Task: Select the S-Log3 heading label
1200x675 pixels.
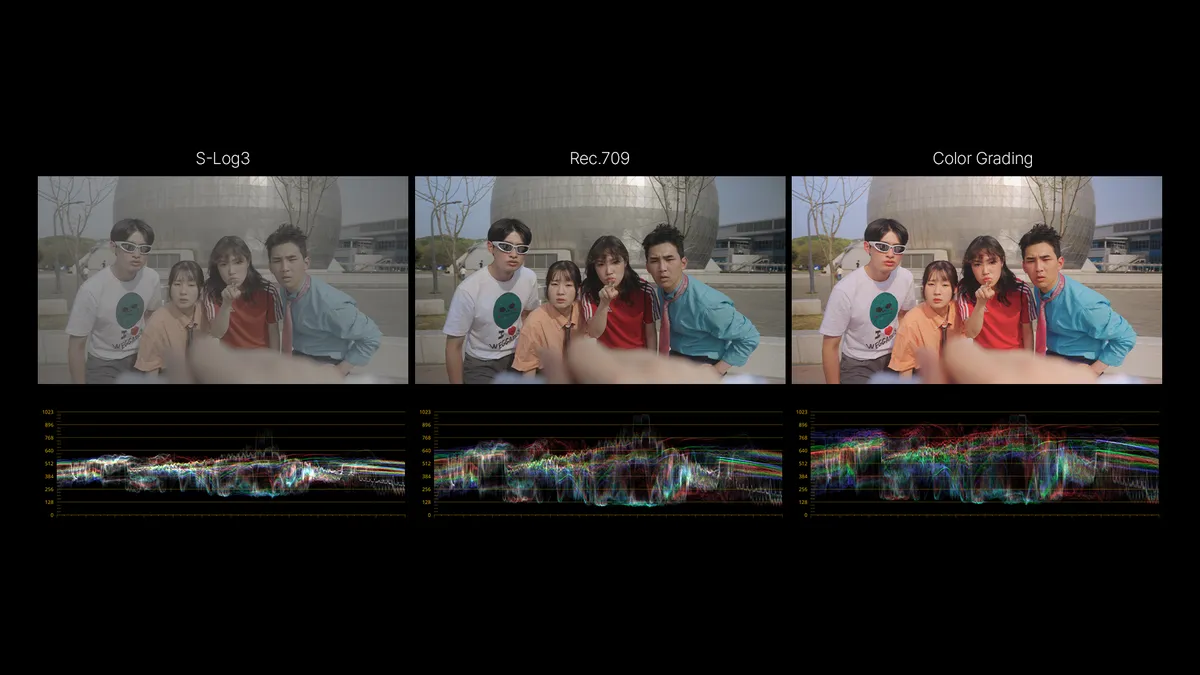Action: click(223, 158)
